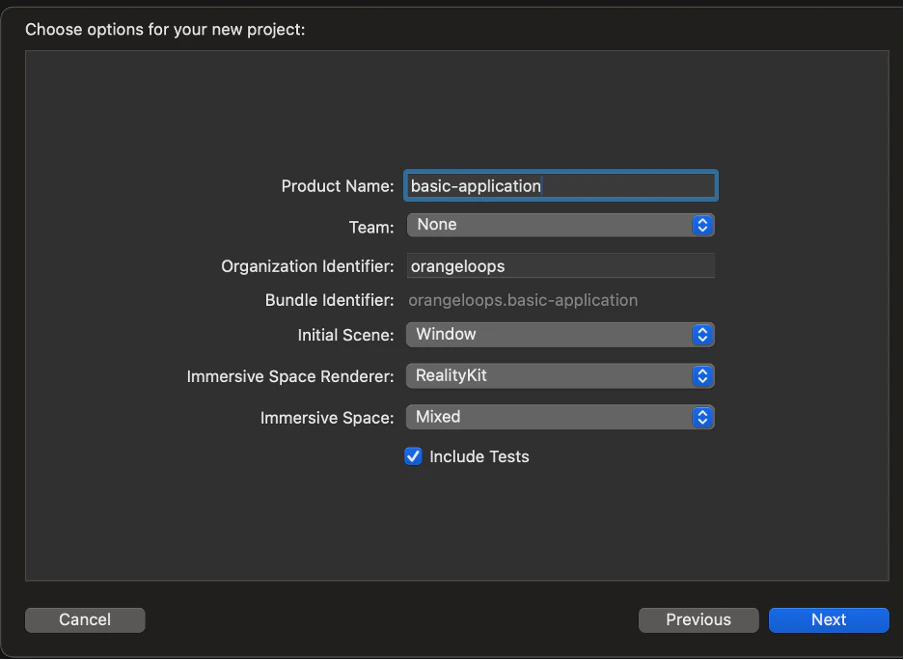Proceed with the Next button

(828, 620)
